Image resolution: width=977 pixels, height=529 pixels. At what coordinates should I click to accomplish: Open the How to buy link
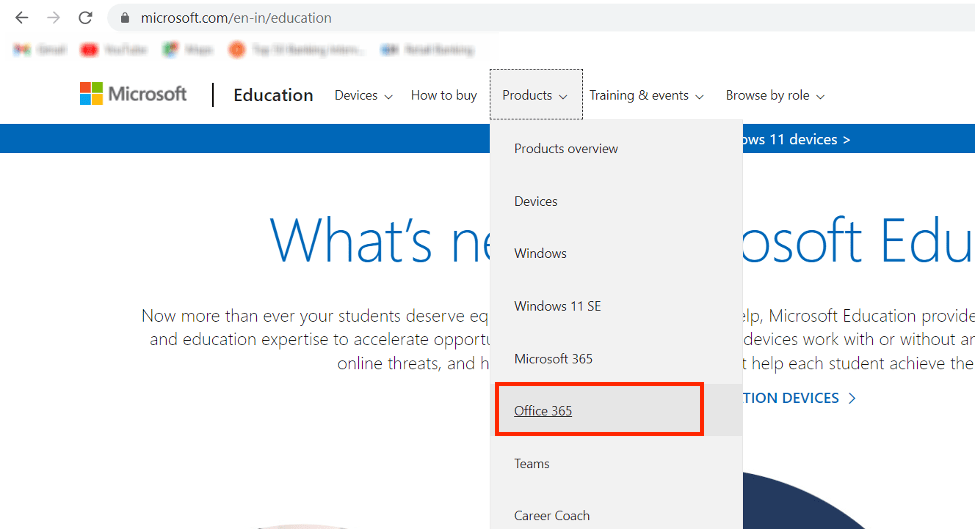point(444,95)
